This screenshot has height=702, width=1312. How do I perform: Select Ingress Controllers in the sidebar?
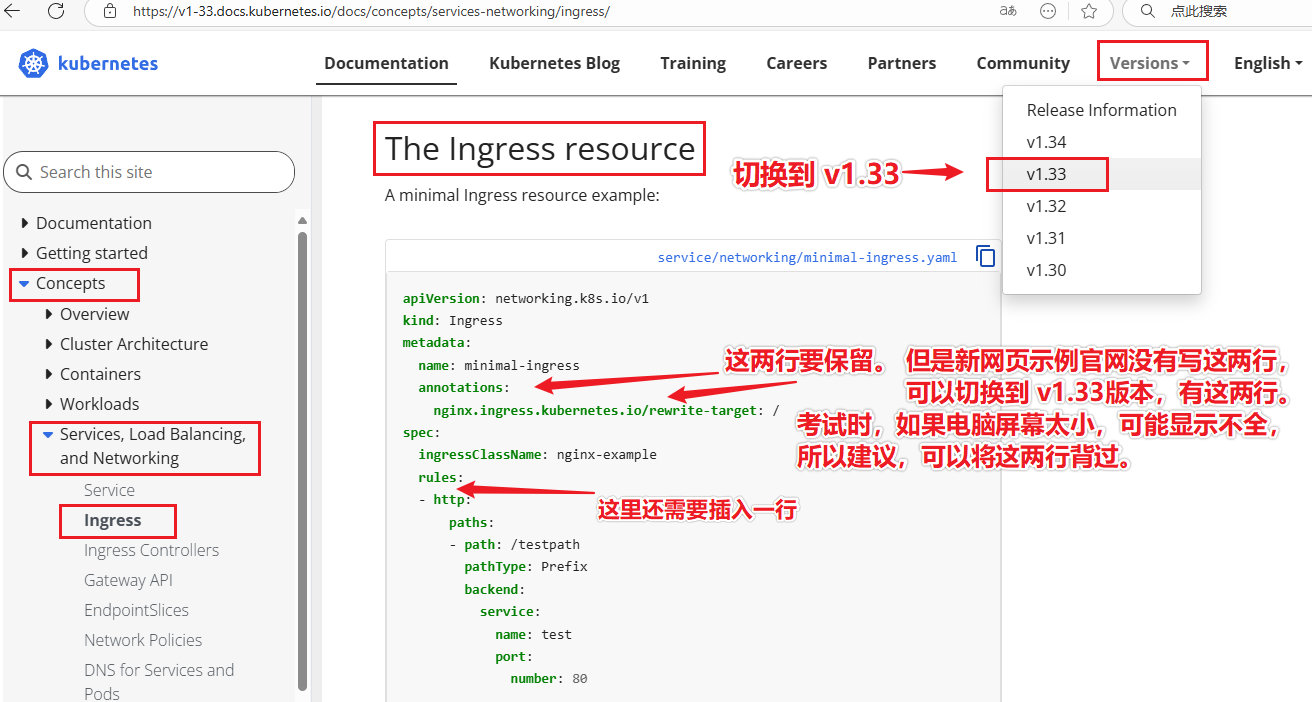click(151, 550)
